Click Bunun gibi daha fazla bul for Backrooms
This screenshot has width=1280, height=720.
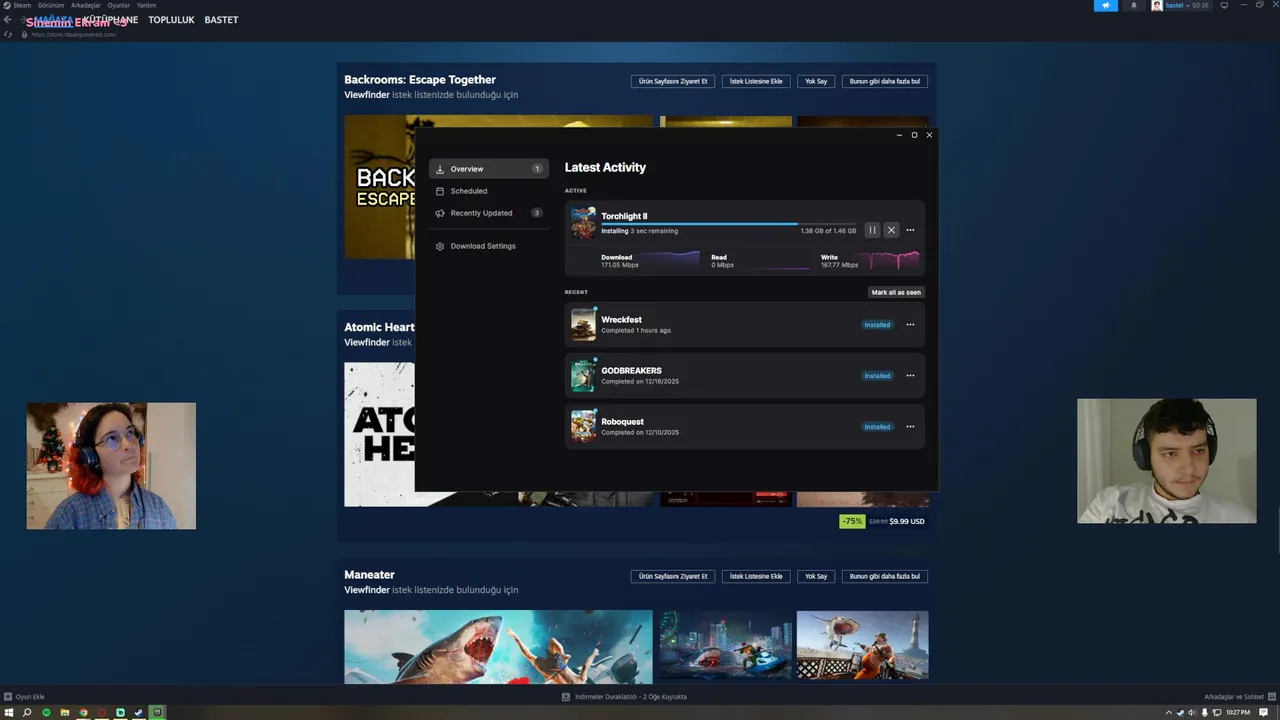(x=885, y=81)
